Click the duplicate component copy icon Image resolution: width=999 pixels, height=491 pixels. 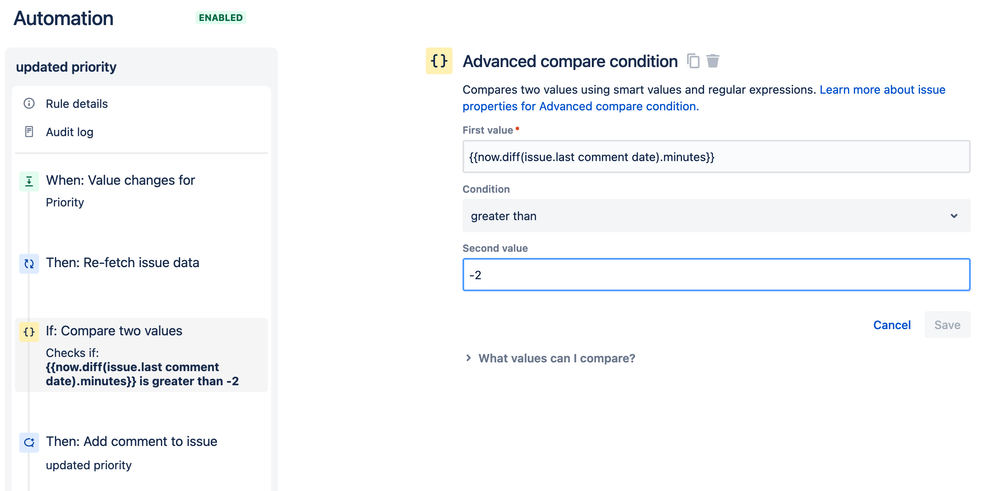[693, 61]
